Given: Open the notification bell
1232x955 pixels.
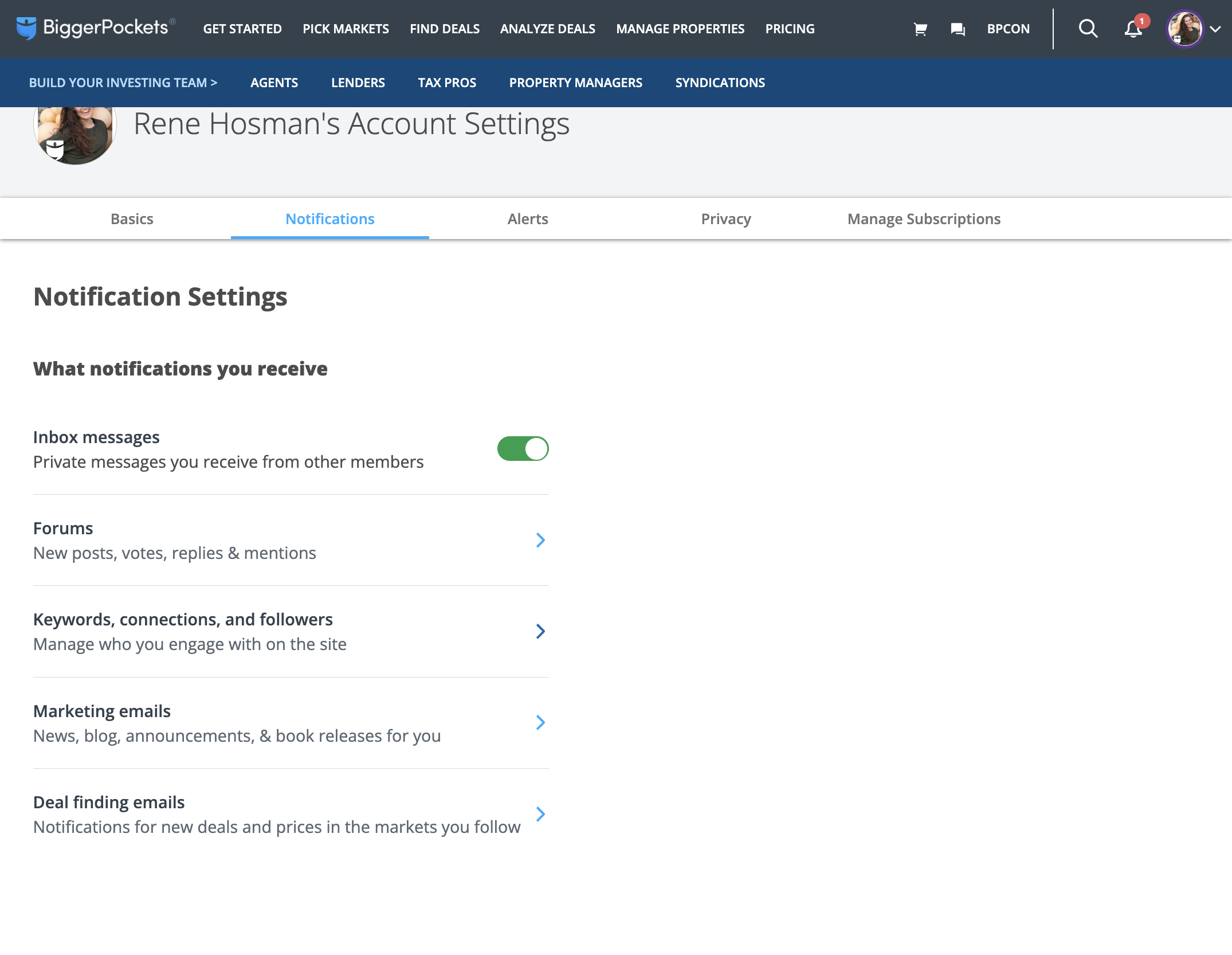Looking at the screenshot, I should 1134,28.
